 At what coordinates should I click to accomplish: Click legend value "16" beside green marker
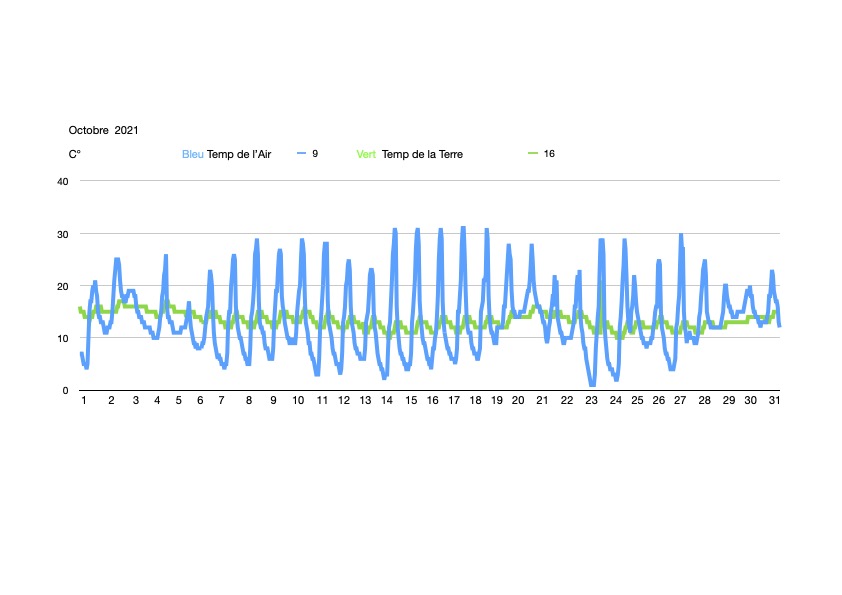pos(549,154)
